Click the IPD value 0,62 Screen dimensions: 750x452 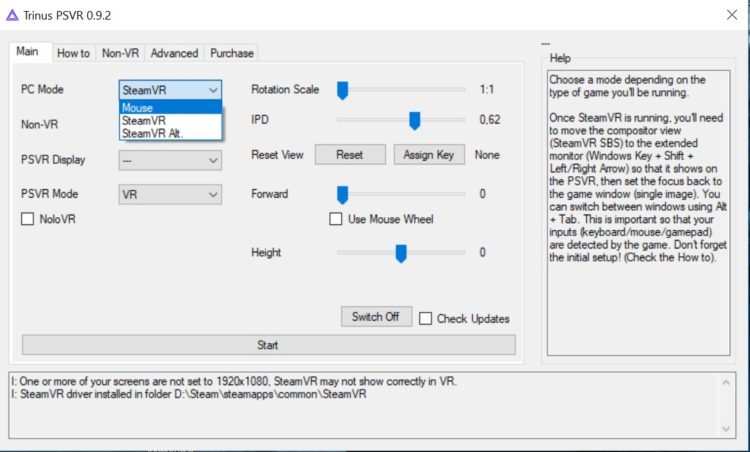click(x=490, y=120)
